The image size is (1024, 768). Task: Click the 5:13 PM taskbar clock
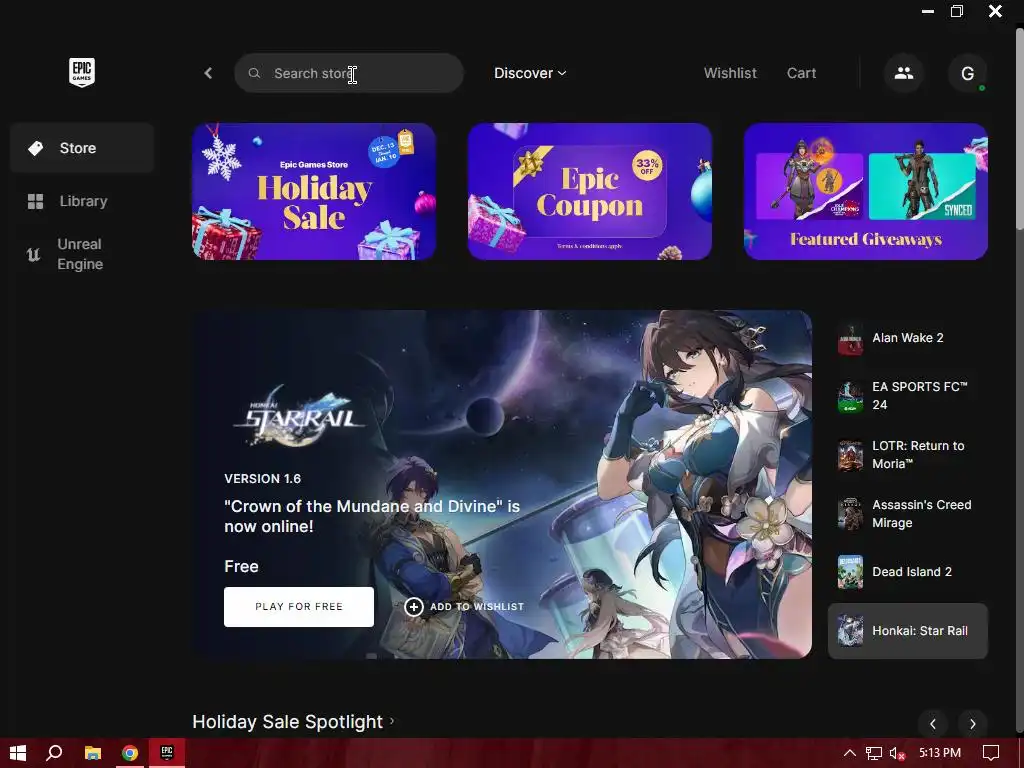click(940, 753)
